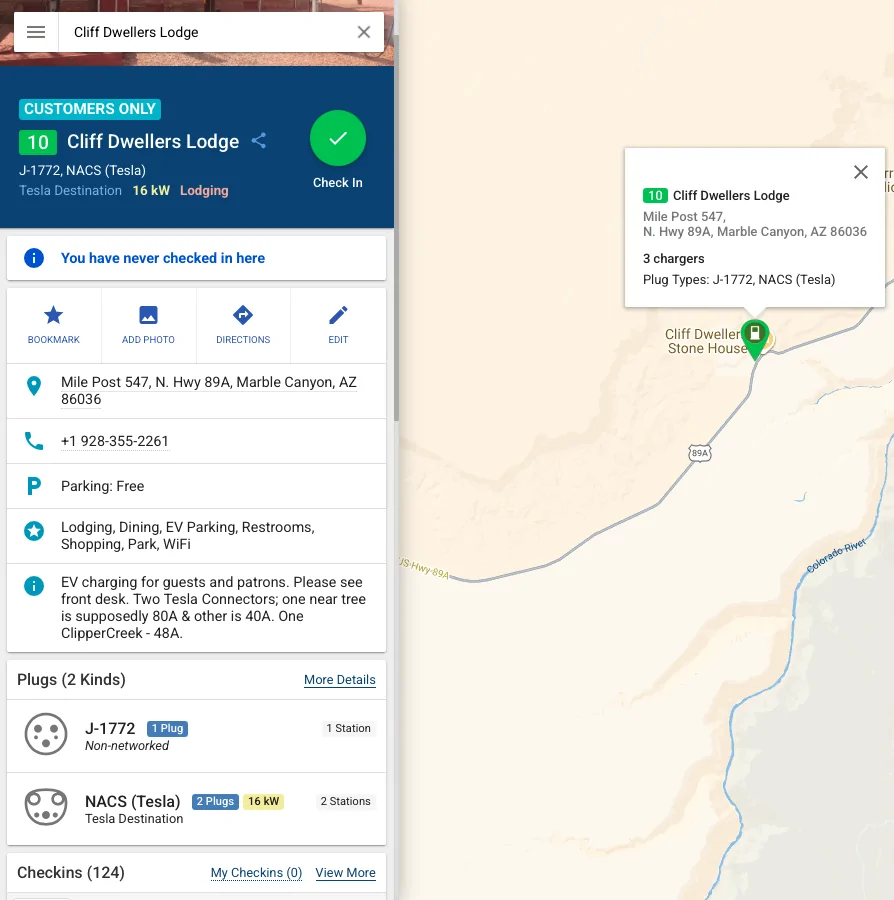The width and height of the screenshot is (894, 900).
Task: Select the '2 Plugs' badge on NACS
Action: pyautogui.click(x=215, y=801)
